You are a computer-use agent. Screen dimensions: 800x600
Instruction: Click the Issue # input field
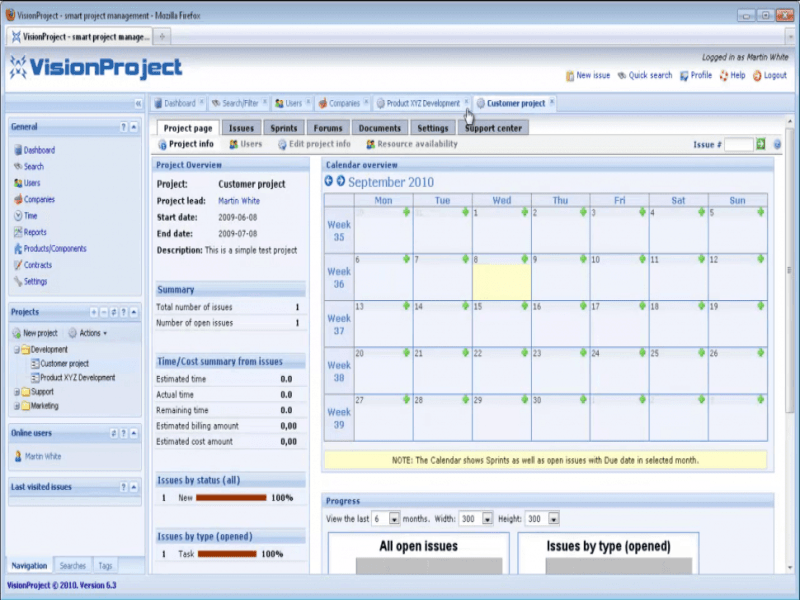738,144
